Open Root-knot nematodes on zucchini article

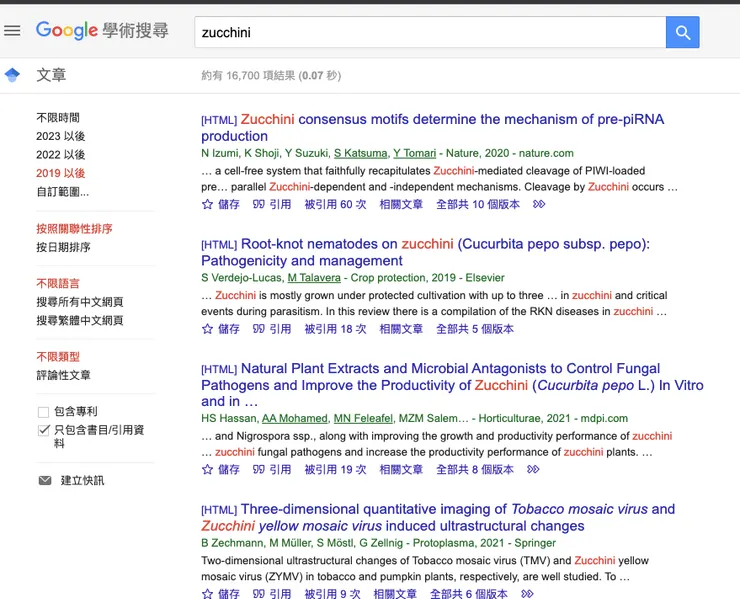[426, 252]
